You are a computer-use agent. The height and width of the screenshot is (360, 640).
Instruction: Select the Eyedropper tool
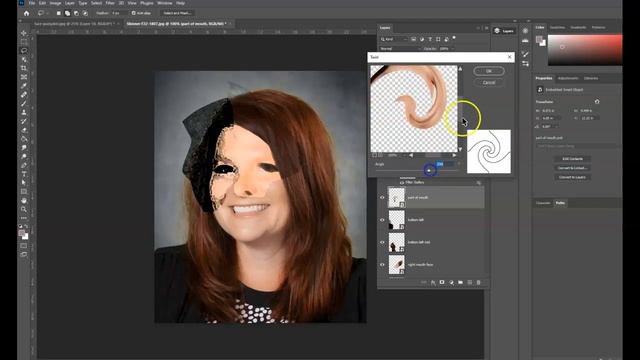pyautogui.click(x=24, y=86)
